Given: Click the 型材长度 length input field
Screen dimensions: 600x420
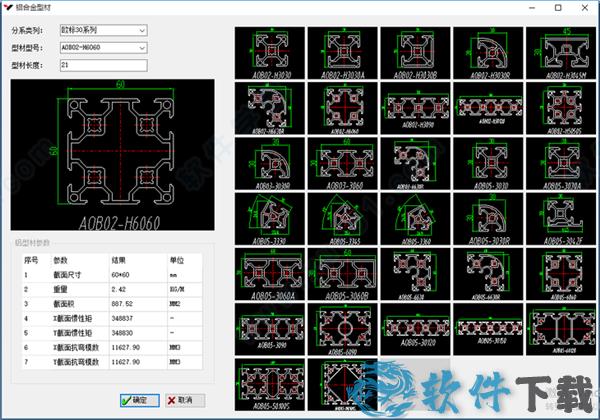Looking at the screenshot, I should pyautogui.click(x=104, y=65).
